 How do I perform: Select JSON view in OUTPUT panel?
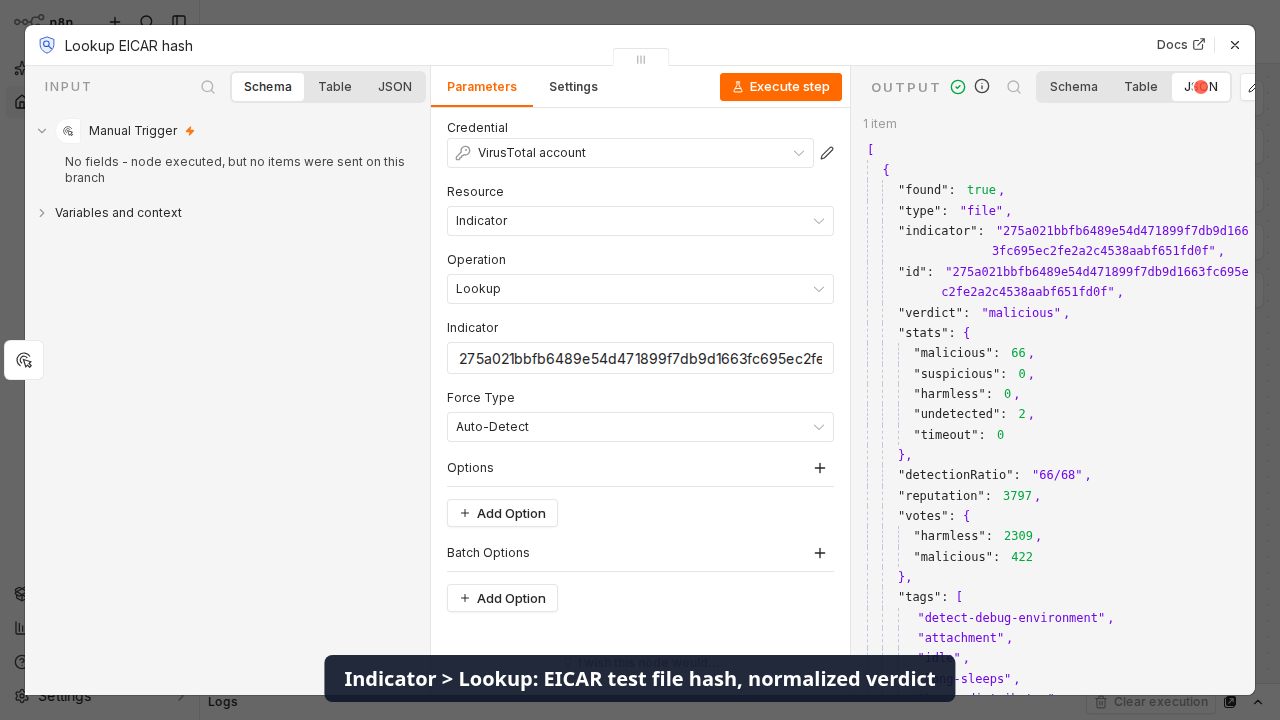1201,87
